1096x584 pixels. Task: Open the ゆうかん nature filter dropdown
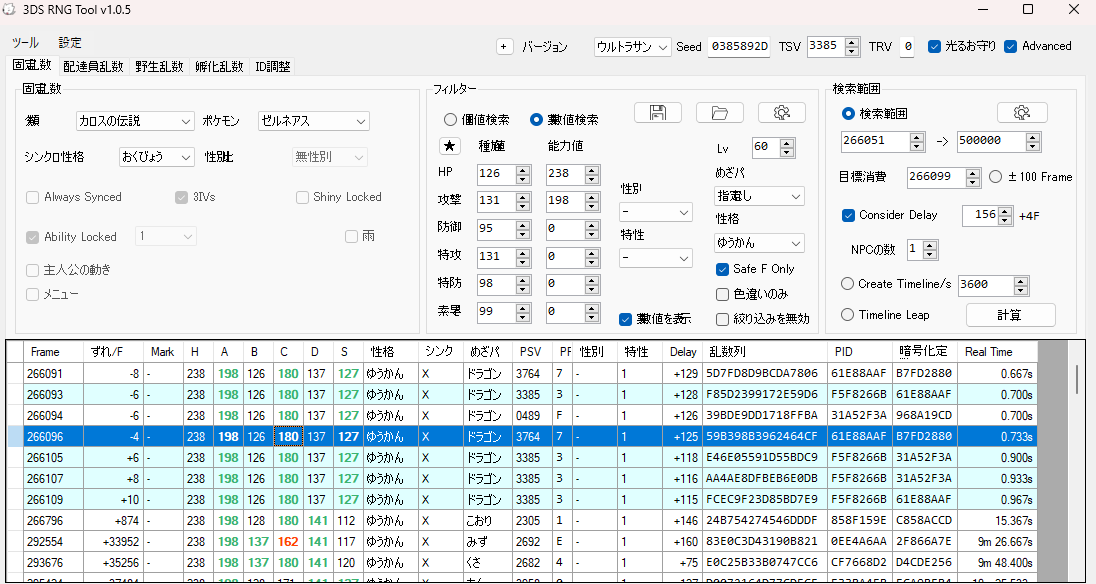[759, 243]
